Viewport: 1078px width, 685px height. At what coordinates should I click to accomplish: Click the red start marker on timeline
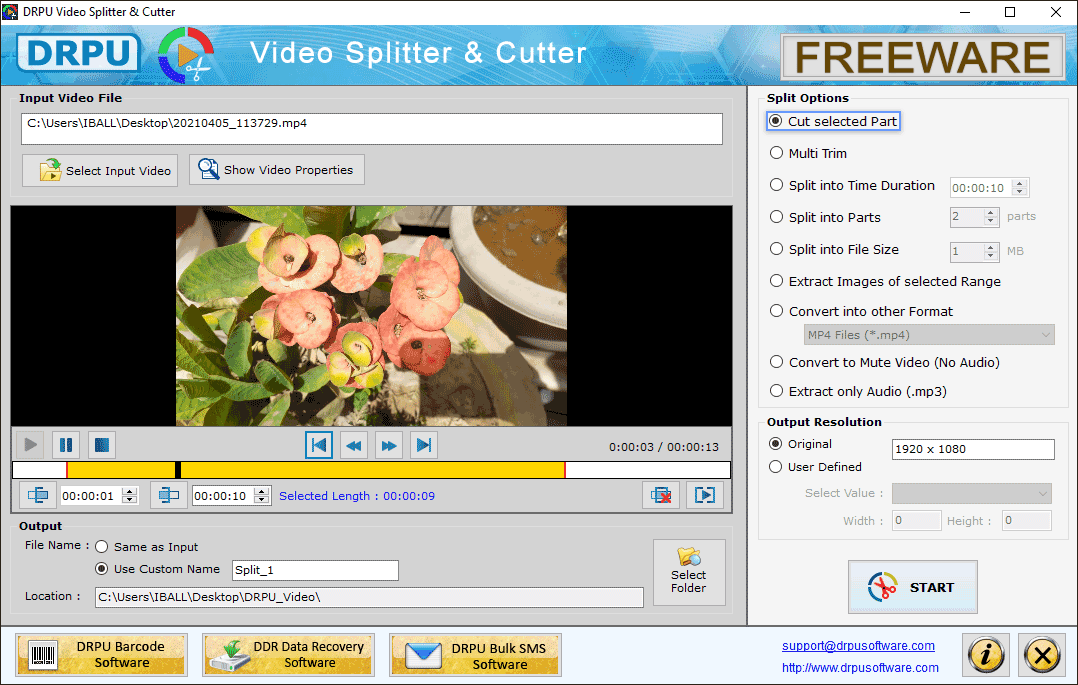pyautogui.click(x=67, y=470)
